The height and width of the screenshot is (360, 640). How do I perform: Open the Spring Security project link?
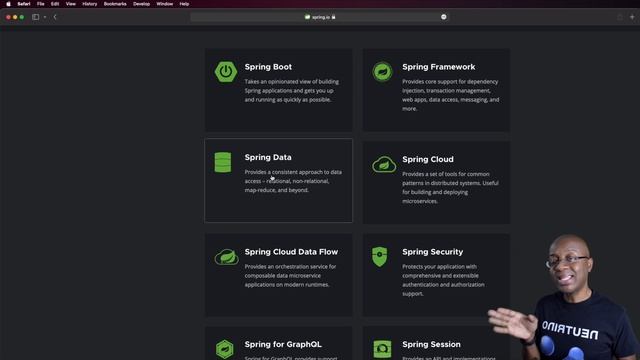(x=432, y=252)
